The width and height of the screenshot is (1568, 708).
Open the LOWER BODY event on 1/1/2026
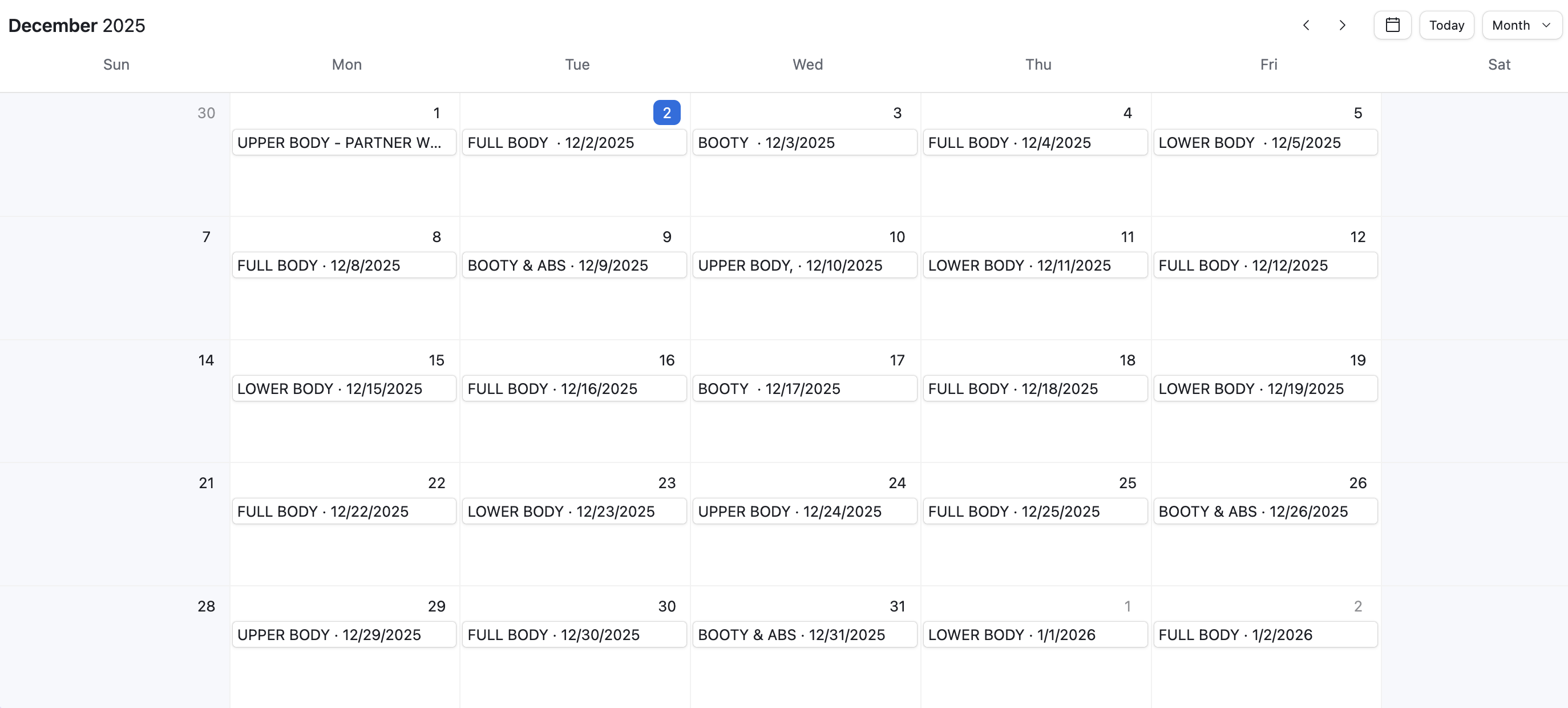[x=1035, y=634]
